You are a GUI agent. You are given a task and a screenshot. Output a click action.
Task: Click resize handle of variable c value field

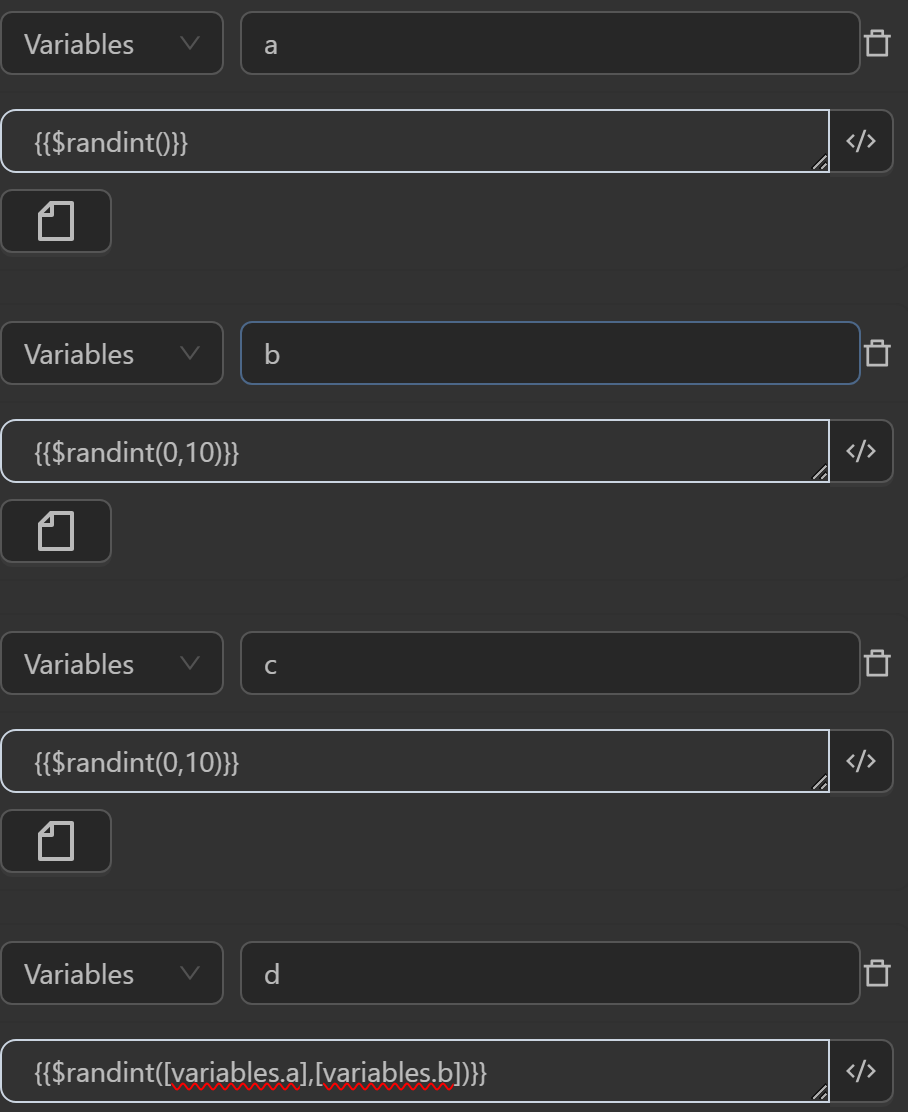click(x=820, y=783)
